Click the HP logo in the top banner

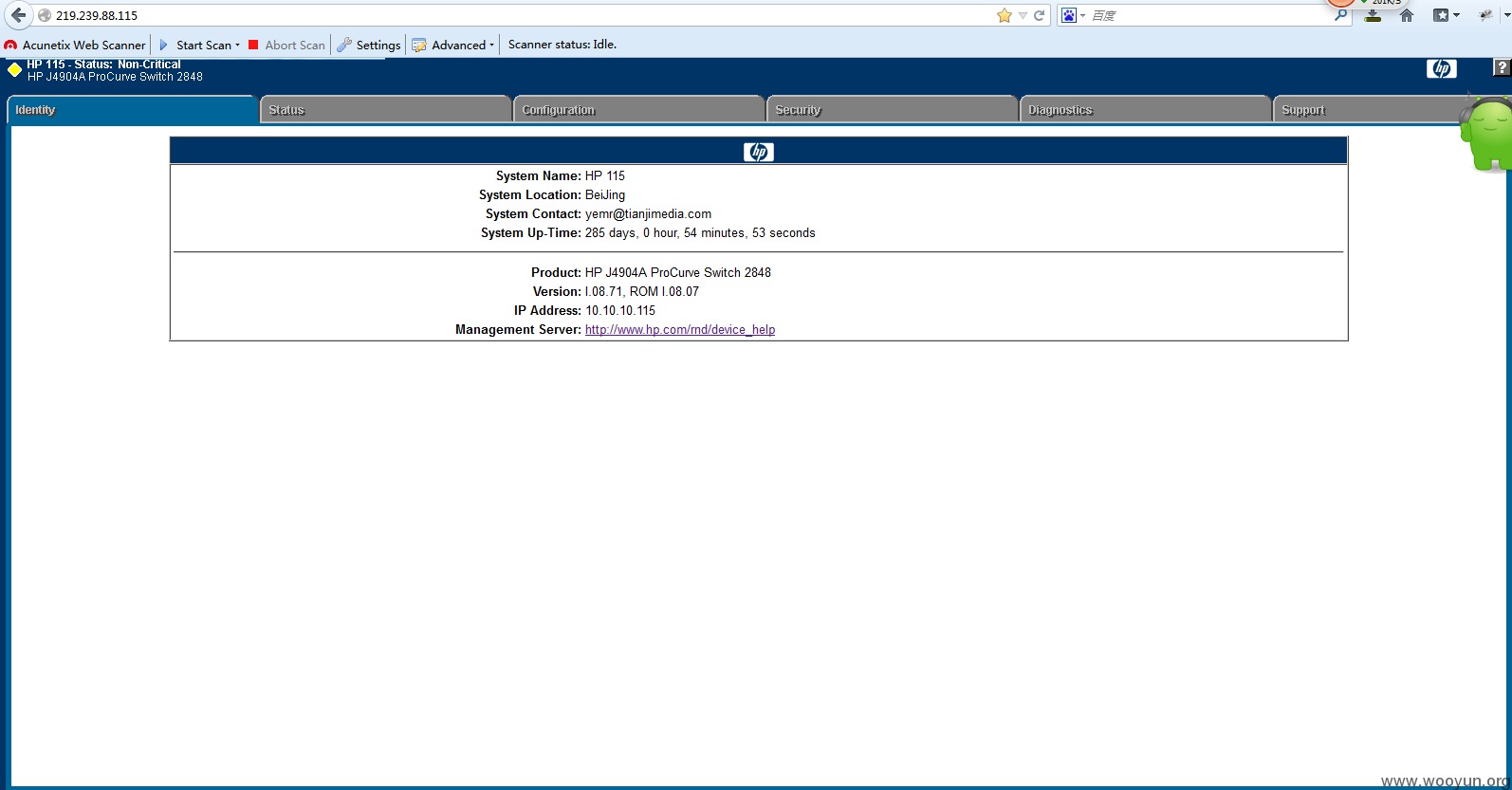(1441, 68)
